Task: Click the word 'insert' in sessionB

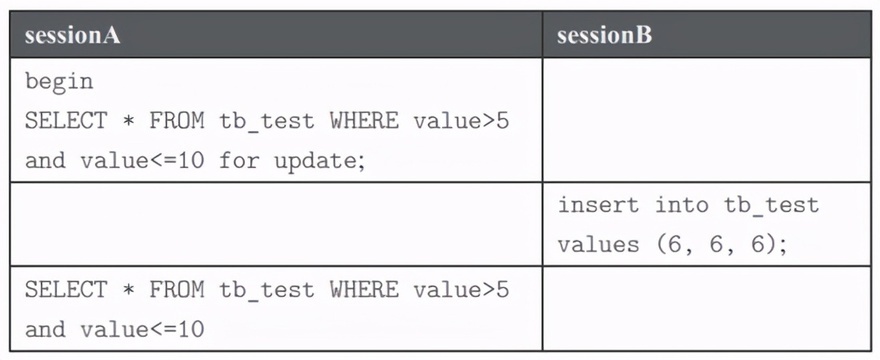Action: pos(598,206)
